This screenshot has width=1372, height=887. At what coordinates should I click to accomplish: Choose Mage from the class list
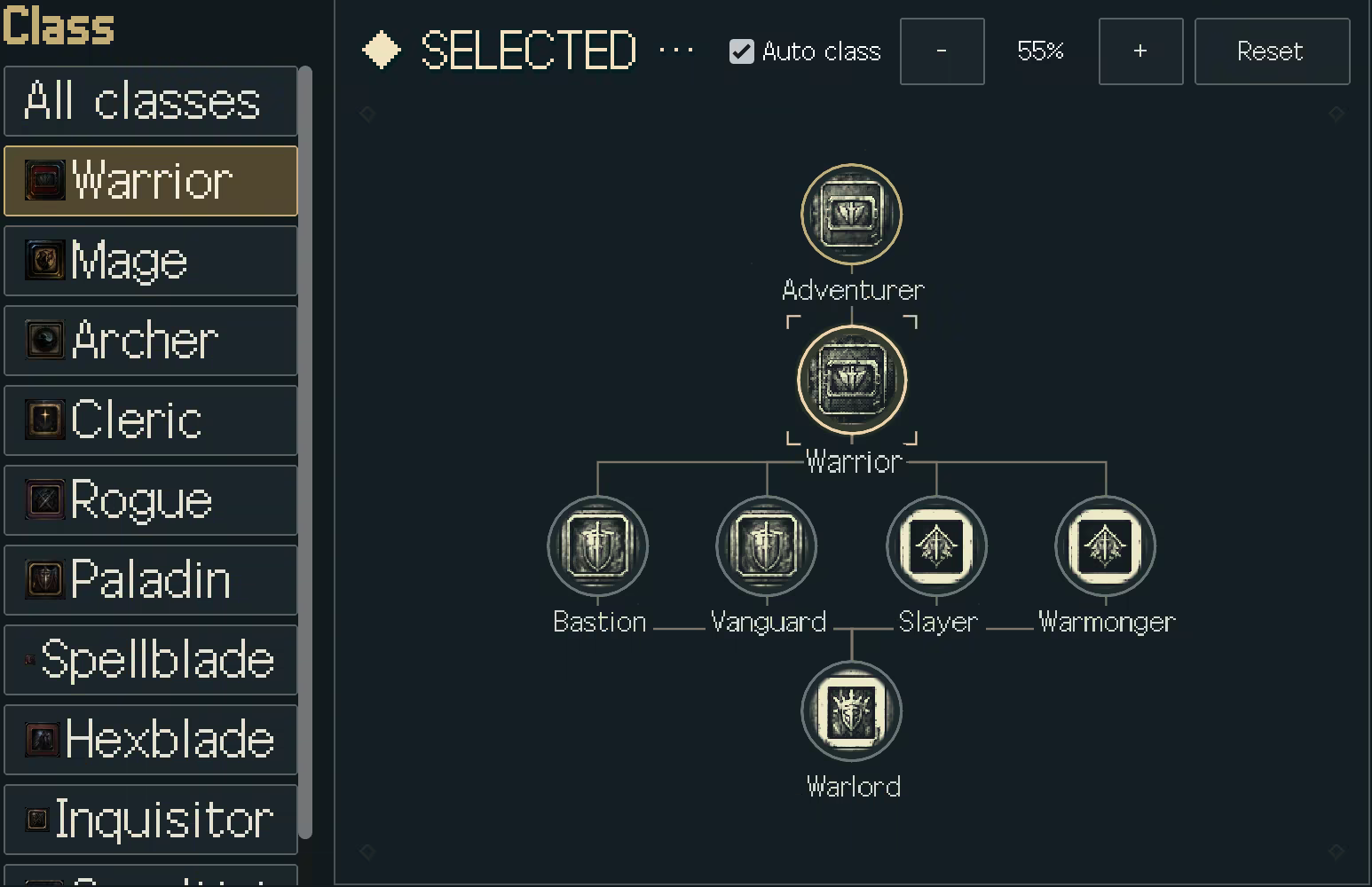click(151, 261)
